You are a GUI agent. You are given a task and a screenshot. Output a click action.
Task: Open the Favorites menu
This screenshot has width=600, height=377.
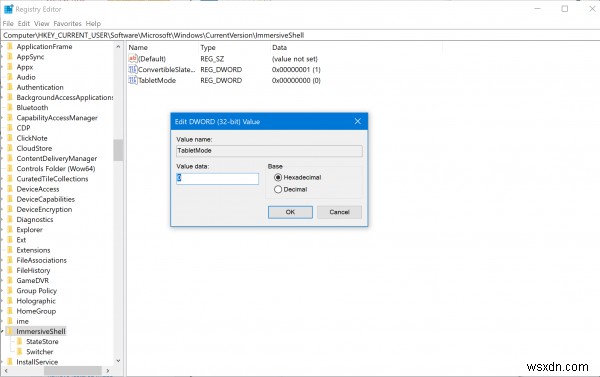tap(67, 24)
